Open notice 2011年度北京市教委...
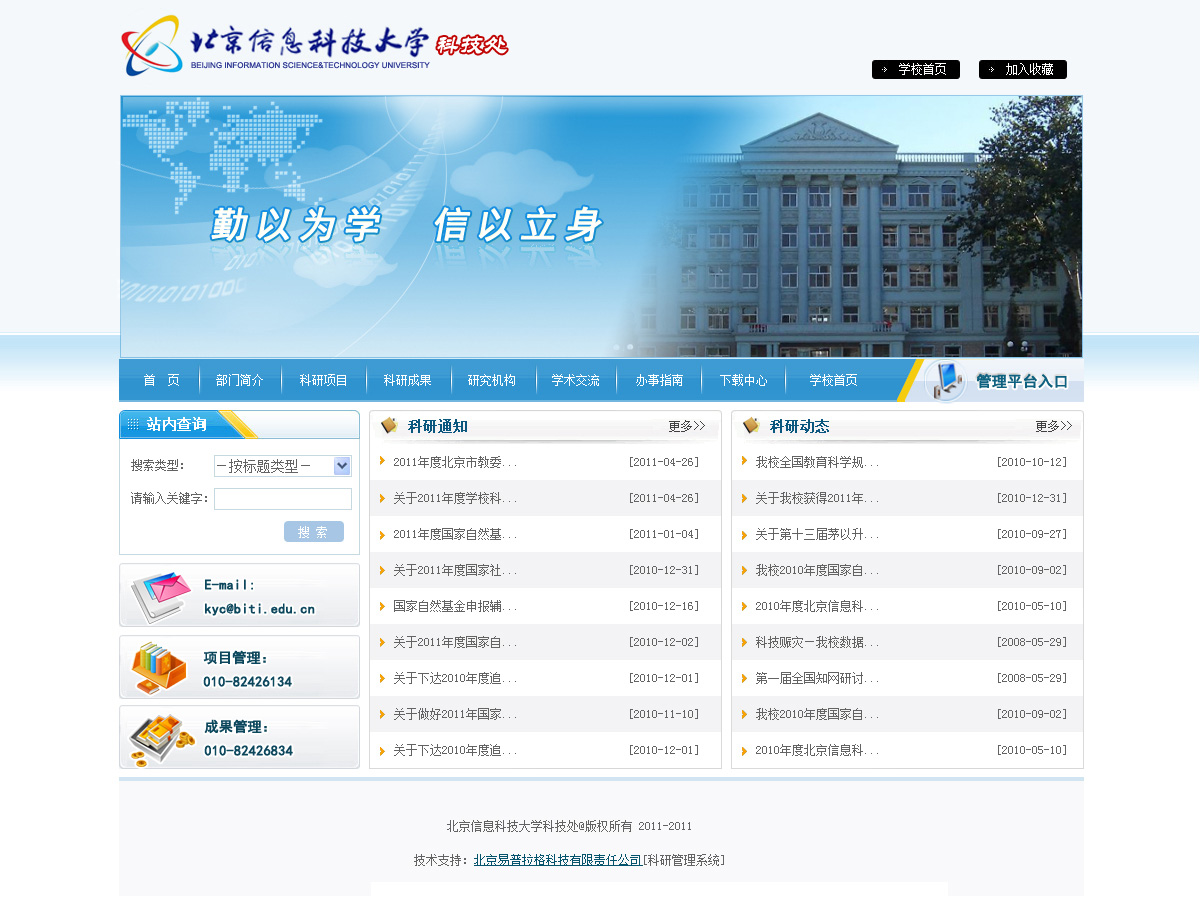Screen dimensions: 1200x901 pos(455,462)
